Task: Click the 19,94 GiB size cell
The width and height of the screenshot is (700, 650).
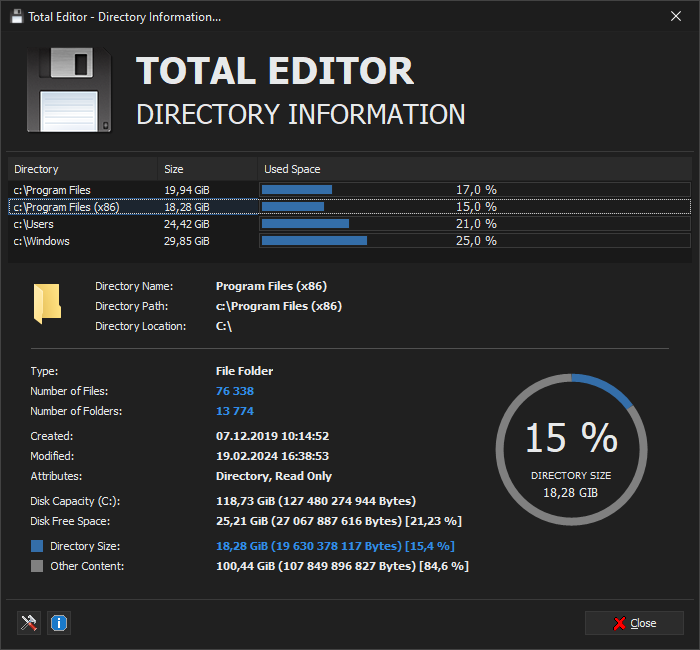Action: point(187,190)
